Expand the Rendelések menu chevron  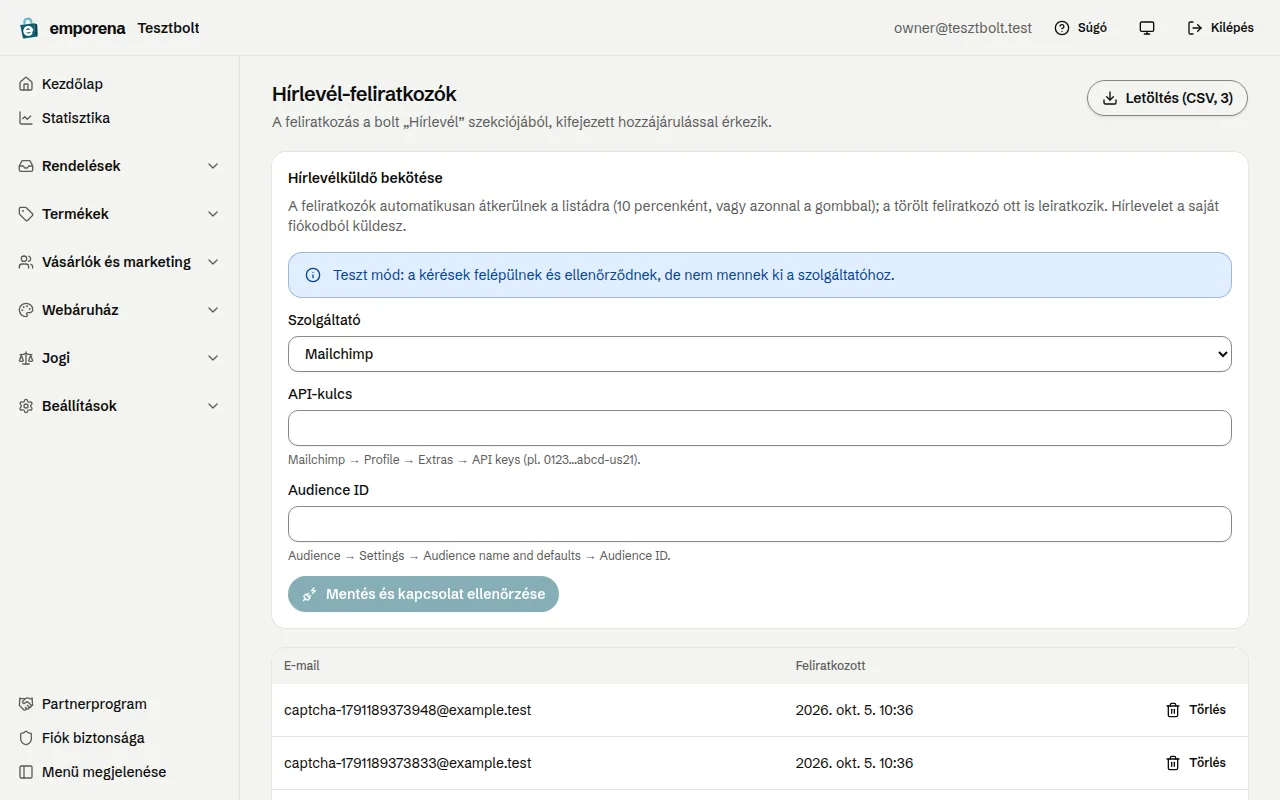(x=213, y=166)
